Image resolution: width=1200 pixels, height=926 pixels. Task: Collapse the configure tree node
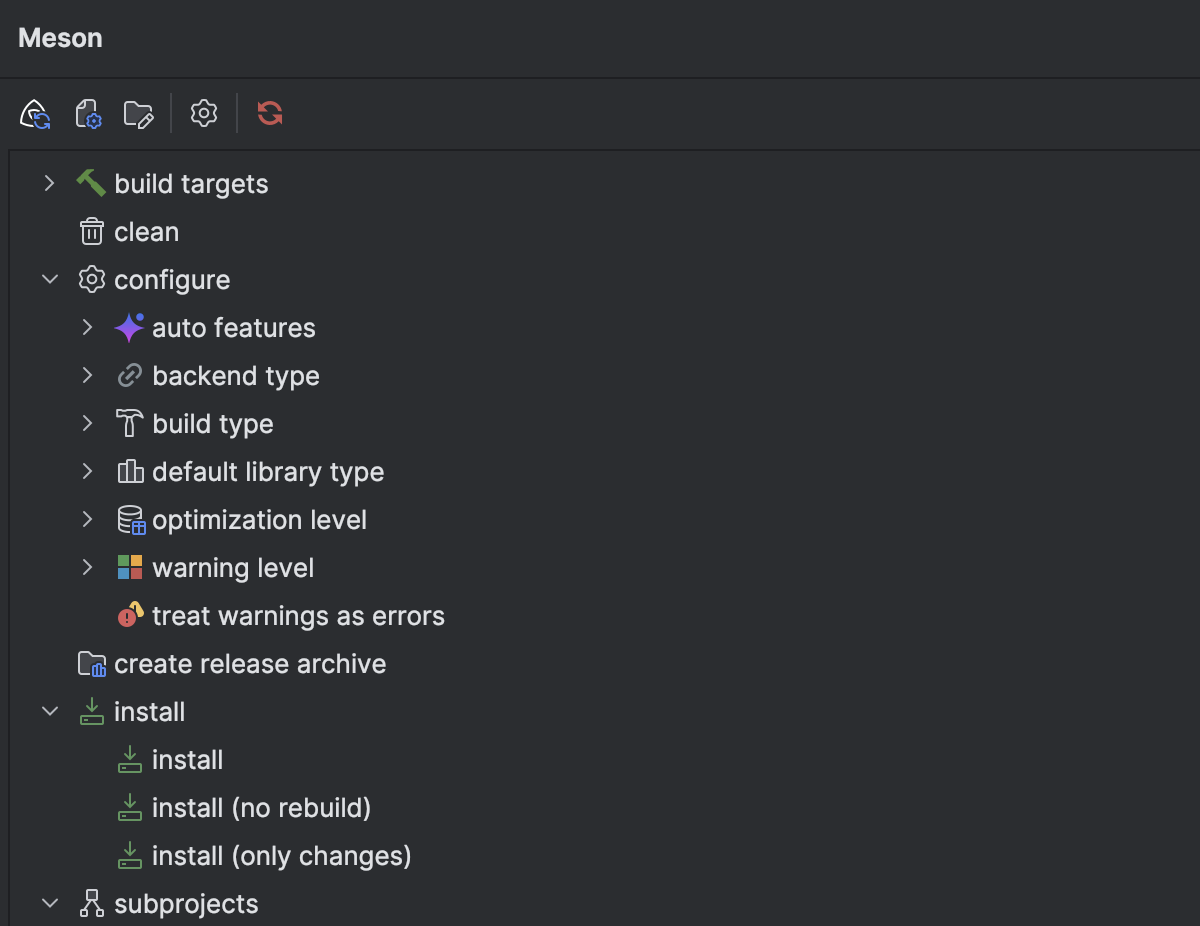click(x=50, y=280)
